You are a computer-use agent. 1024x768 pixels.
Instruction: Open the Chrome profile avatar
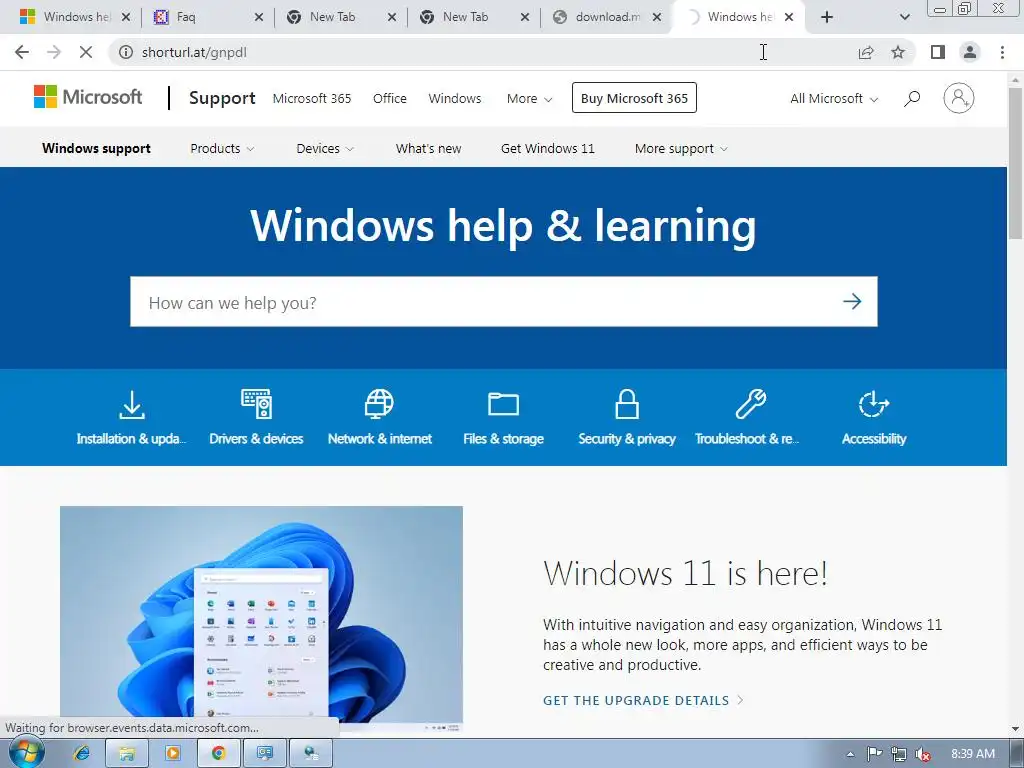970,52
